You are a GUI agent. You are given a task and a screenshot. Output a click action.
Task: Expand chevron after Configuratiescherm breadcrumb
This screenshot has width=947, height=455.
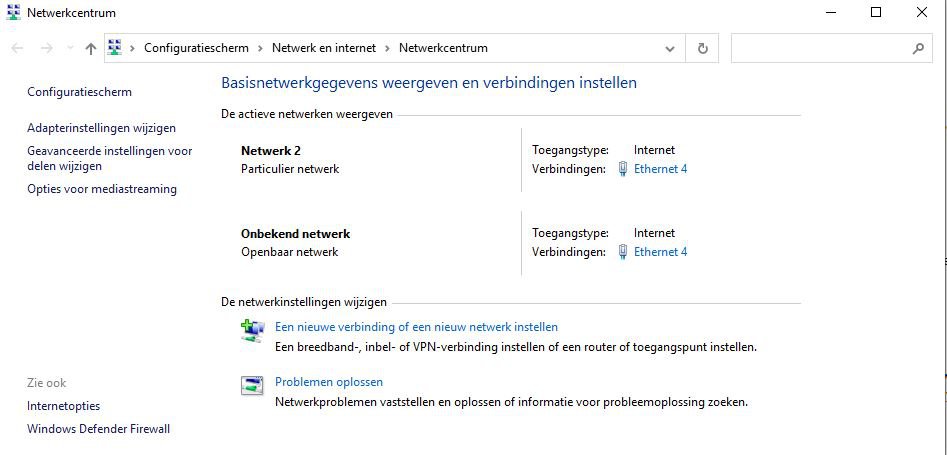point(260,48)
